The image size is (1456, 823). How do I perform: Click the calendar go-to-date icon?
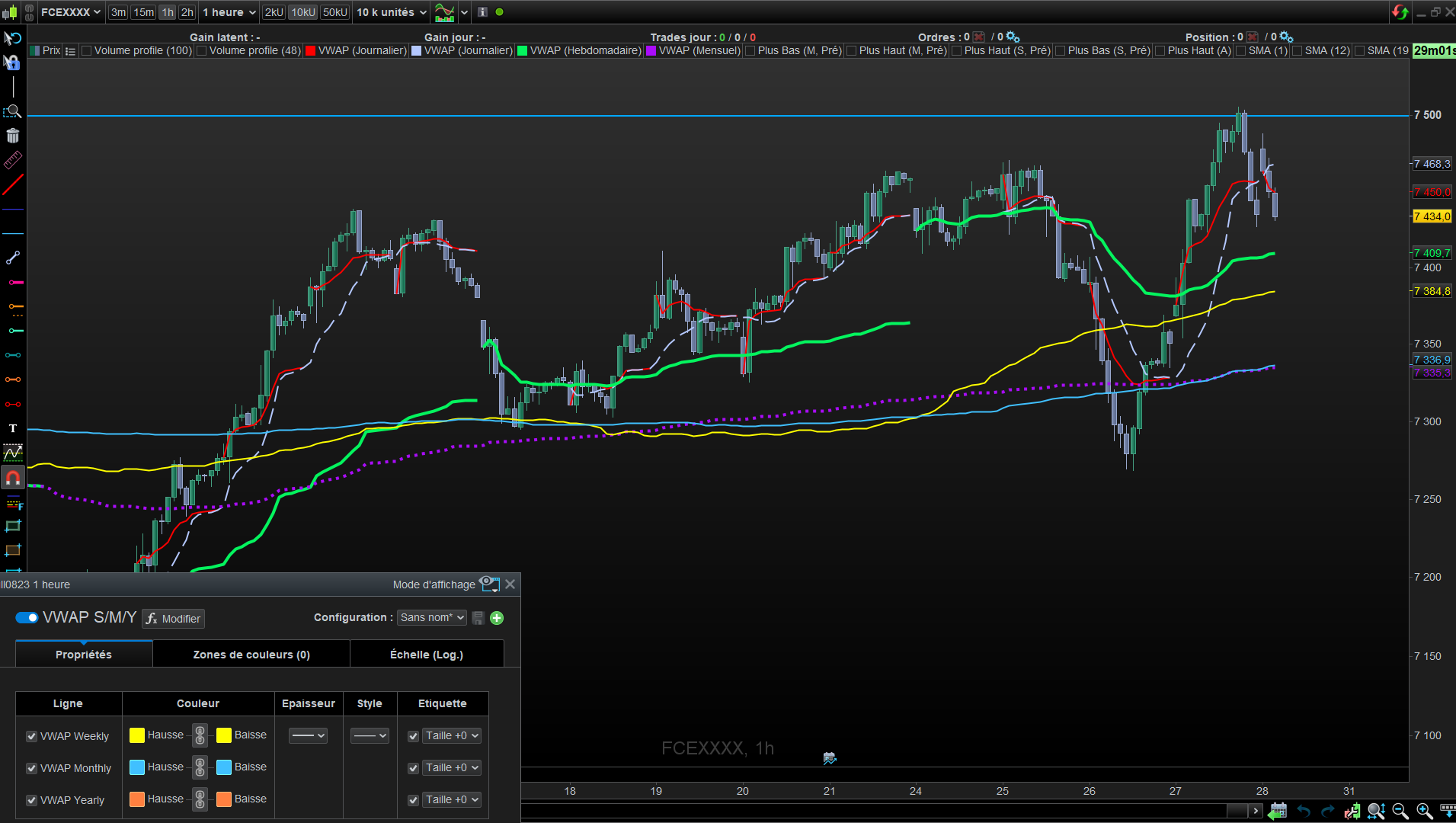(1278, 812)
